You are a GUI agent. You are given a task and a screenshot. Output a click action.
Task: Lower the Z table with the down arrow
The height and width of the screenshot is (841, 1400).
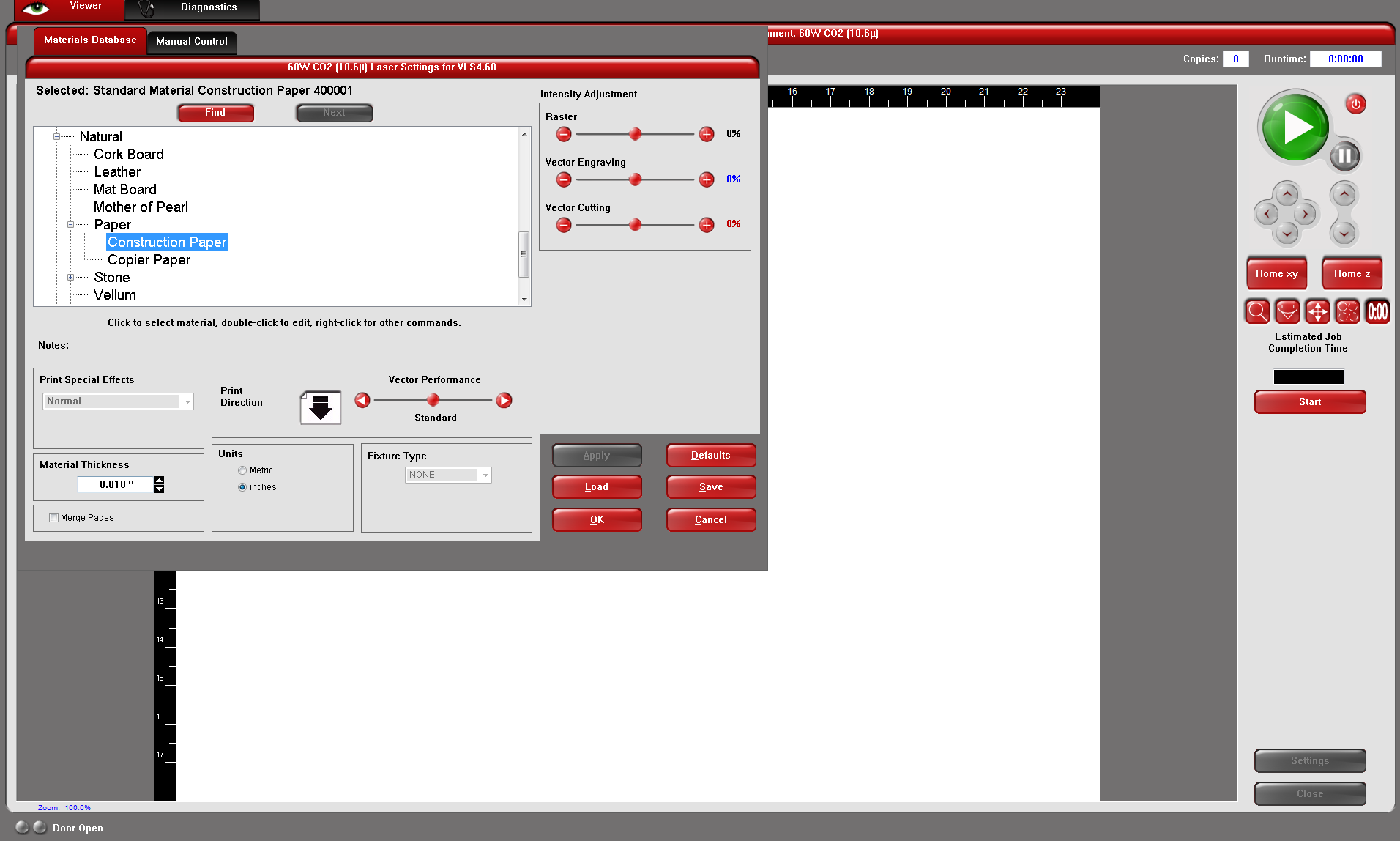coord(1344,234)
